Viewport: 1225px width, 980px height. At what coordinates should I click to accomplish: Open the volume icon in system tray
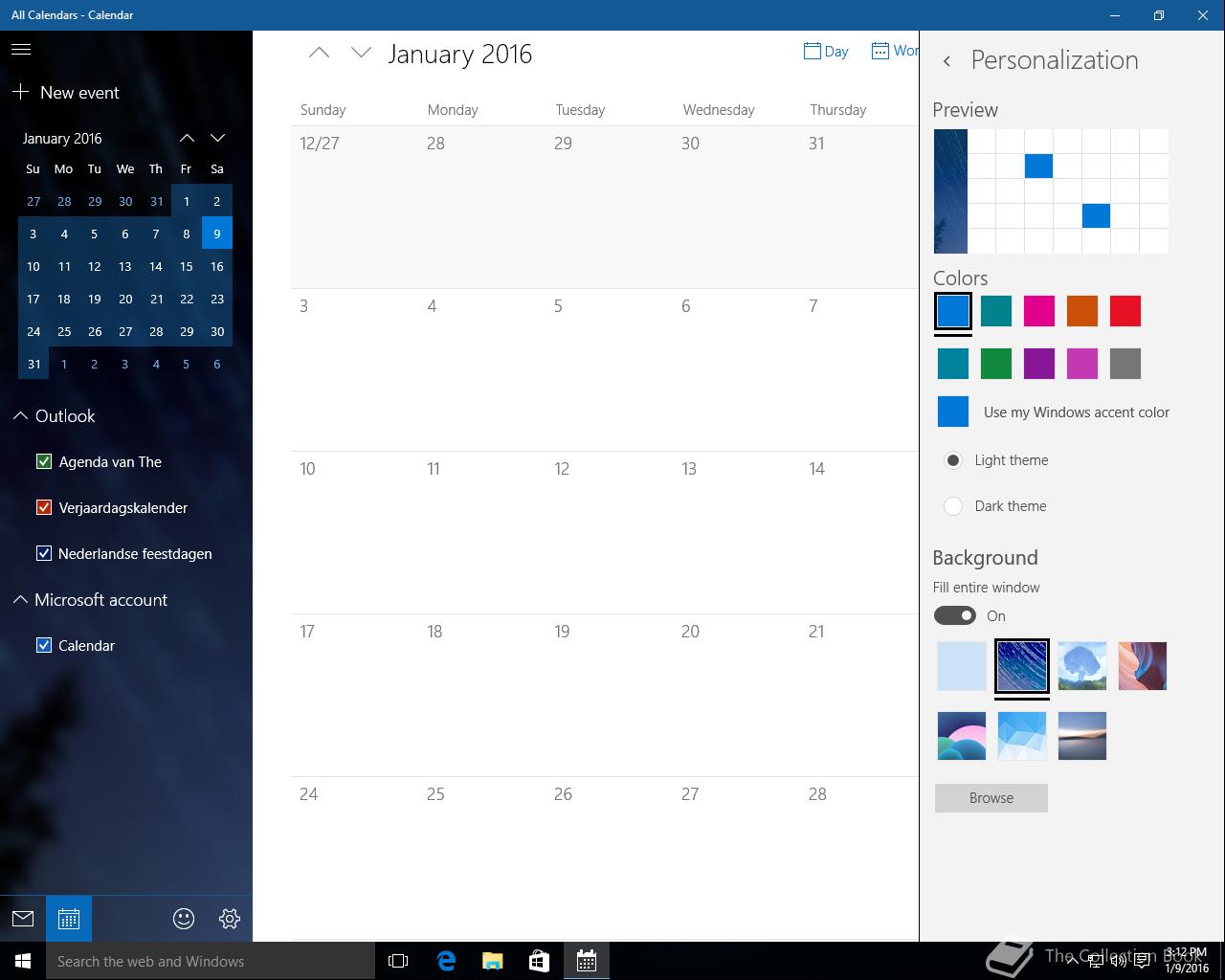(1118, 961)
